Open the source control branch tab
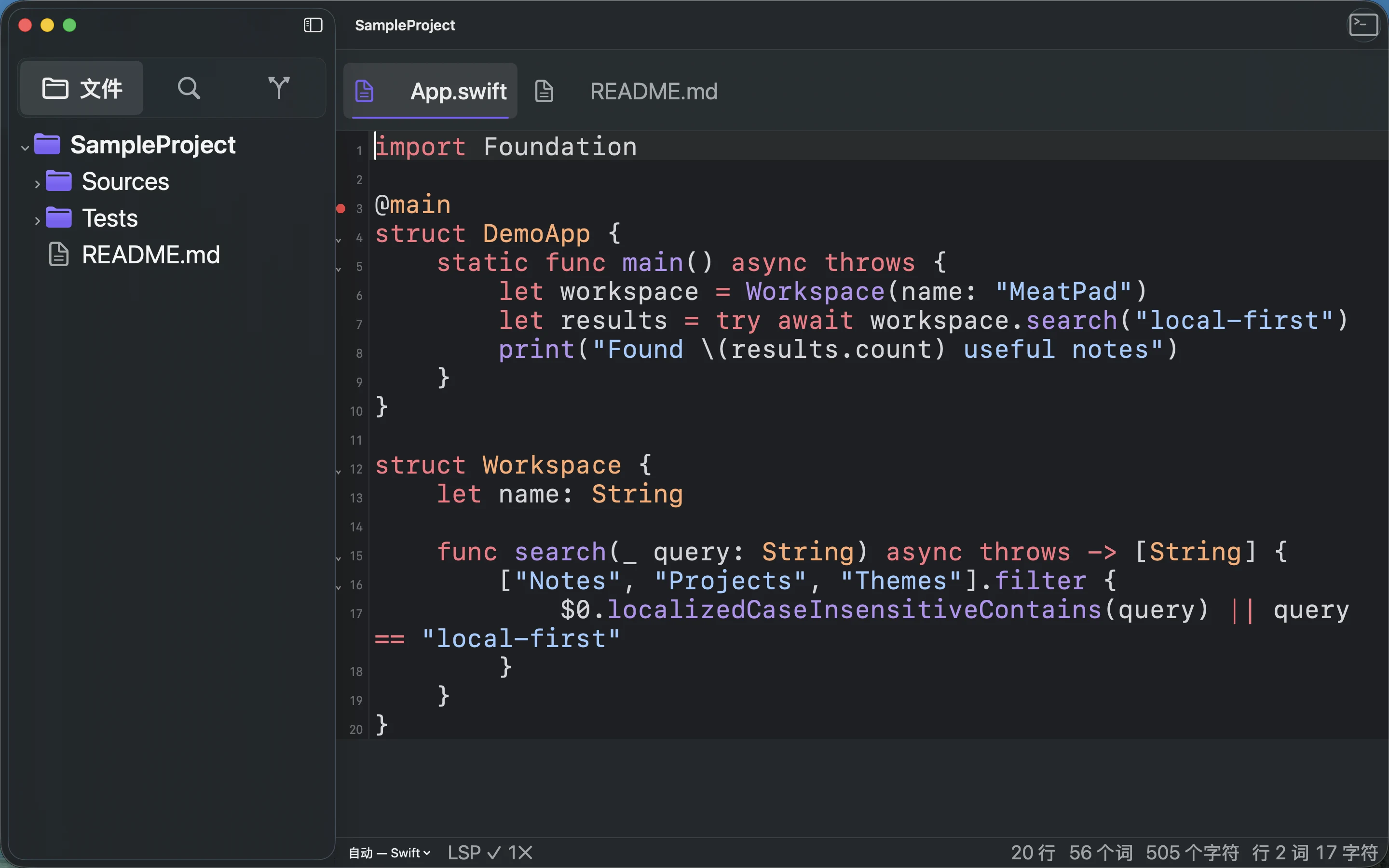Viewport: 1389px width, 868px height. pyautogui.click(x=279, y=88)
